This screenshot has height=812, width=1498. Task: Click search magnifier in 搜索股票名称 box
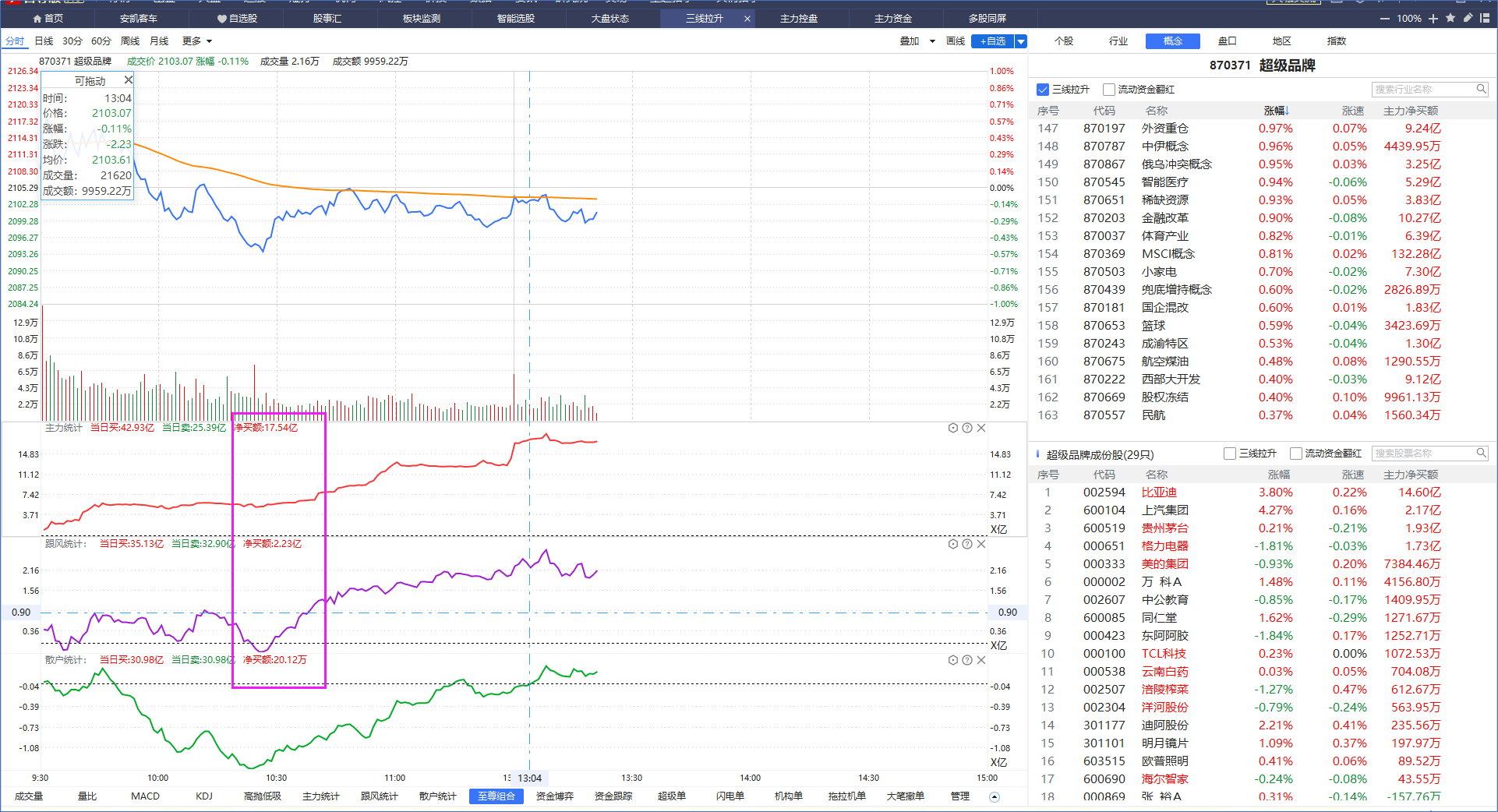click(1481, 453)
